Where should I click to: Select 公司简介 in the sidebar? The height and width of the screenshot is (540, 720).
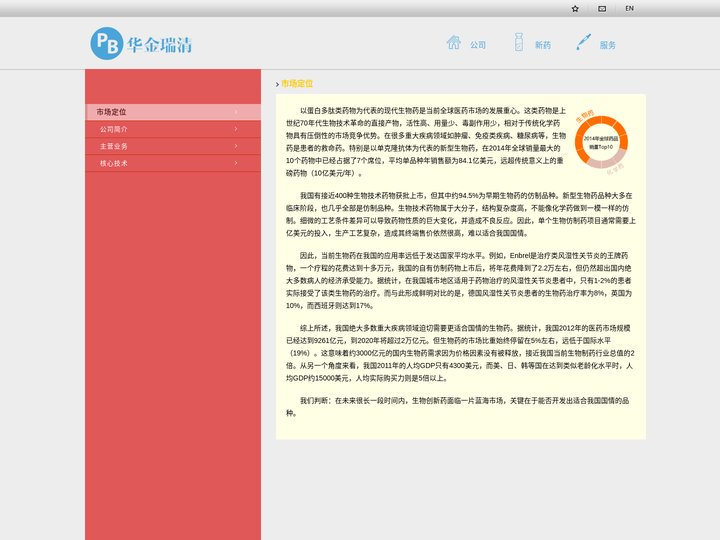tap(173, 129)
